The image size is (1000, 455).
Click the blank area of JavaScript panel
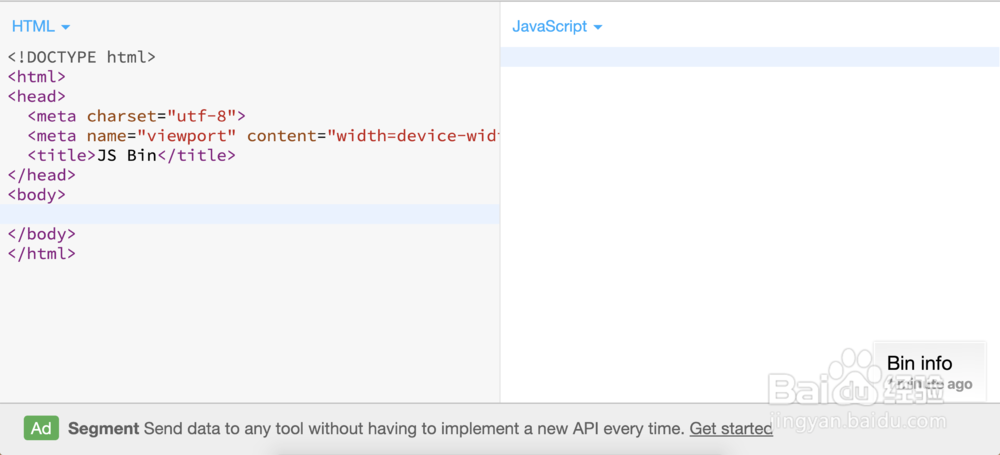point(700,220)
